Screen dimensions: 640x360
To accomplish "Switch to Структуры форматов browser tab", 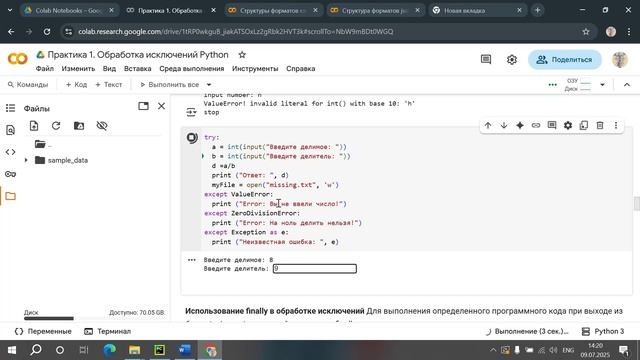I will [273, 11].
